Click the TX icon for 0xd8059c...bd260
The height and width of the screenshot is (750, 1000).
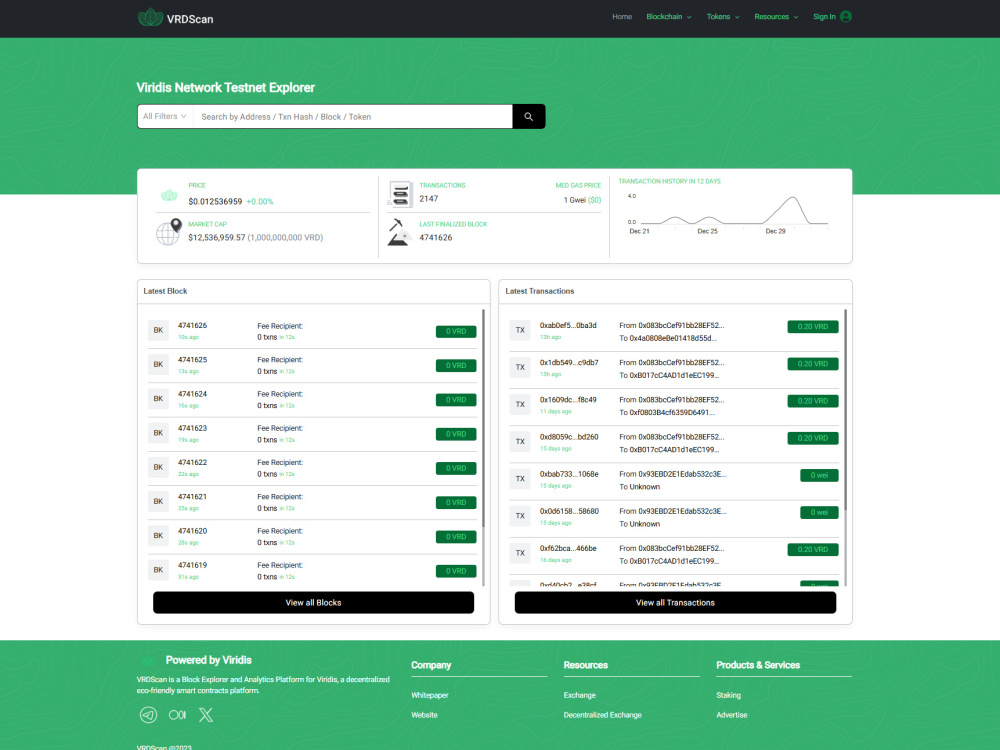coord(520,441)
